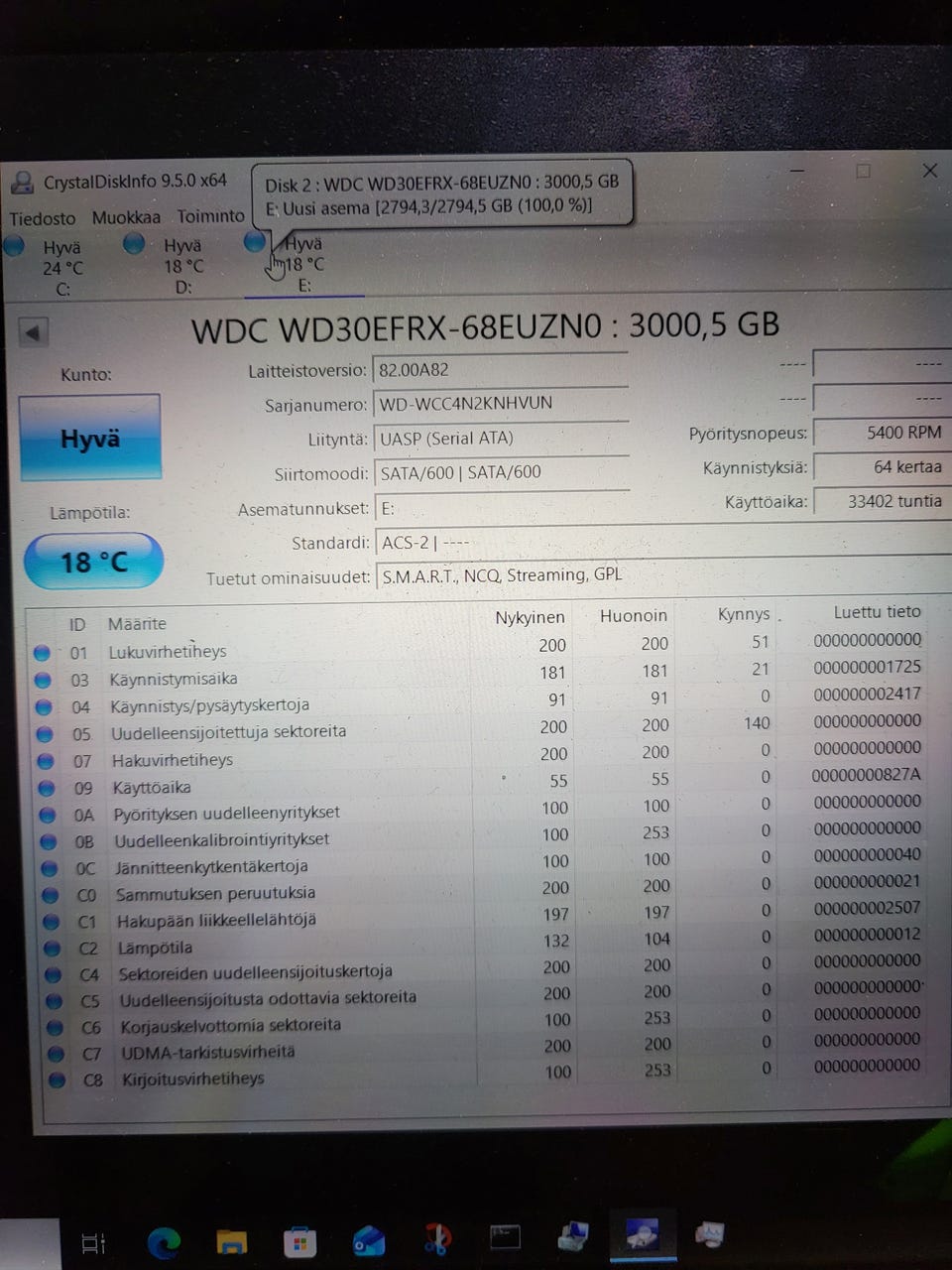The height and width of the screenshot is (1270, 952).
Task: Select the UDMA-tarkistusvirheitä row text
Action: (208, 1052)
